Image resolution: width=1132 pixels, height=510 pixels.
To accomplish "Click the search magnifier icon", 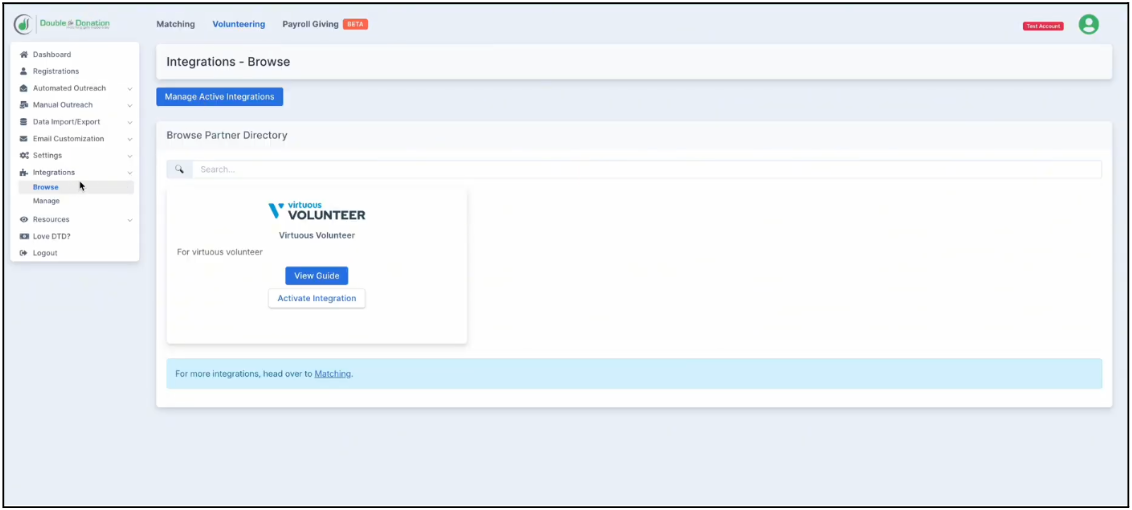I will [179, 170].
